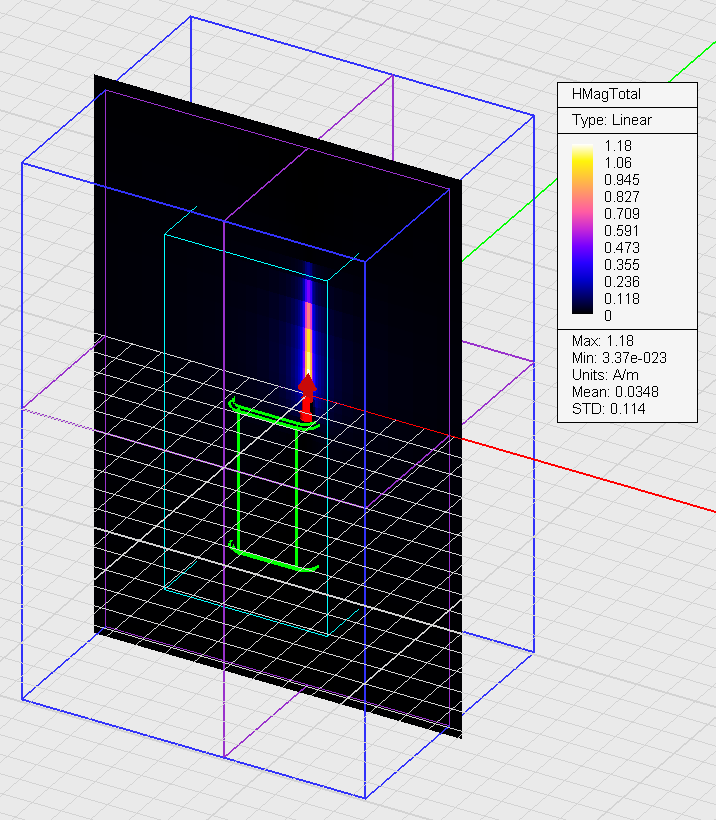Click the Type: Linear legend label
Image resolution: width=716 pixels, height=820 pixels.
click(x=611, y=120)
